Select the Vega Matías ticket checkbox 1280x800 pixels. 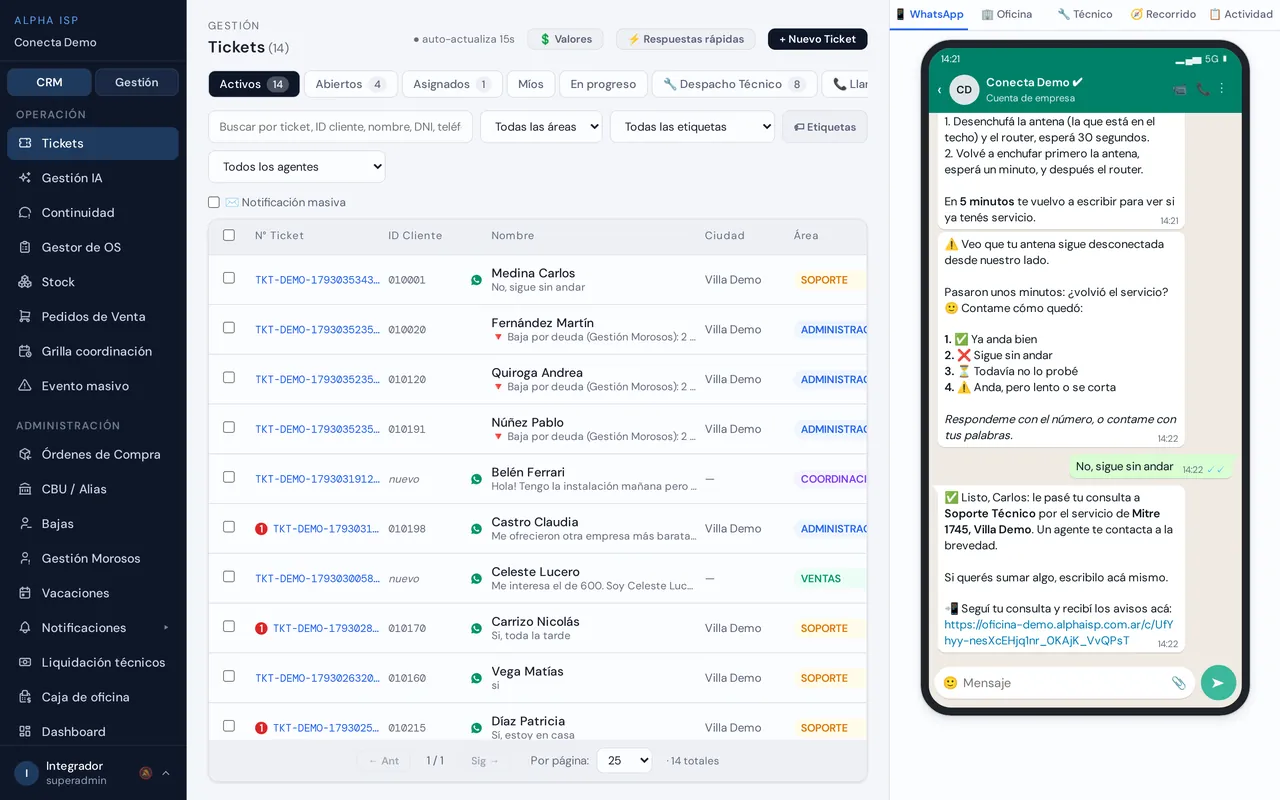(229, 676)
